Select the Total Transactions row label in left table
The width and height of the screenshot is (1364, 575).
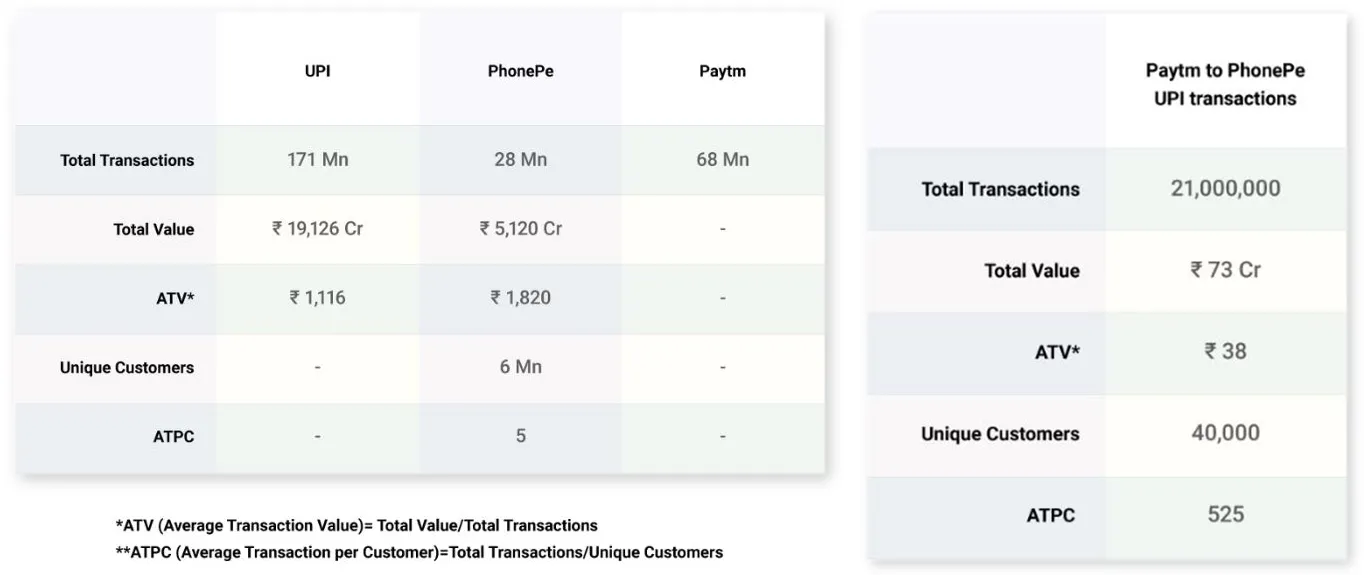click(127, 160)
